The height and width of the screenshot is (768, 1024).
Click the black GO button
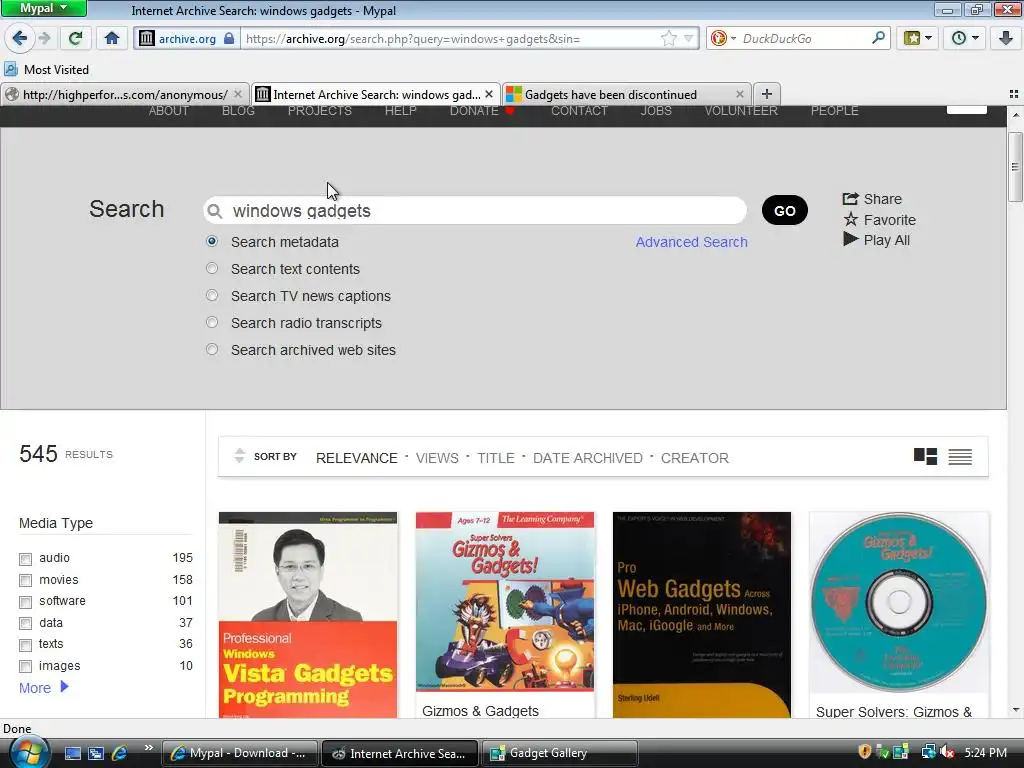tap(784, 210)
